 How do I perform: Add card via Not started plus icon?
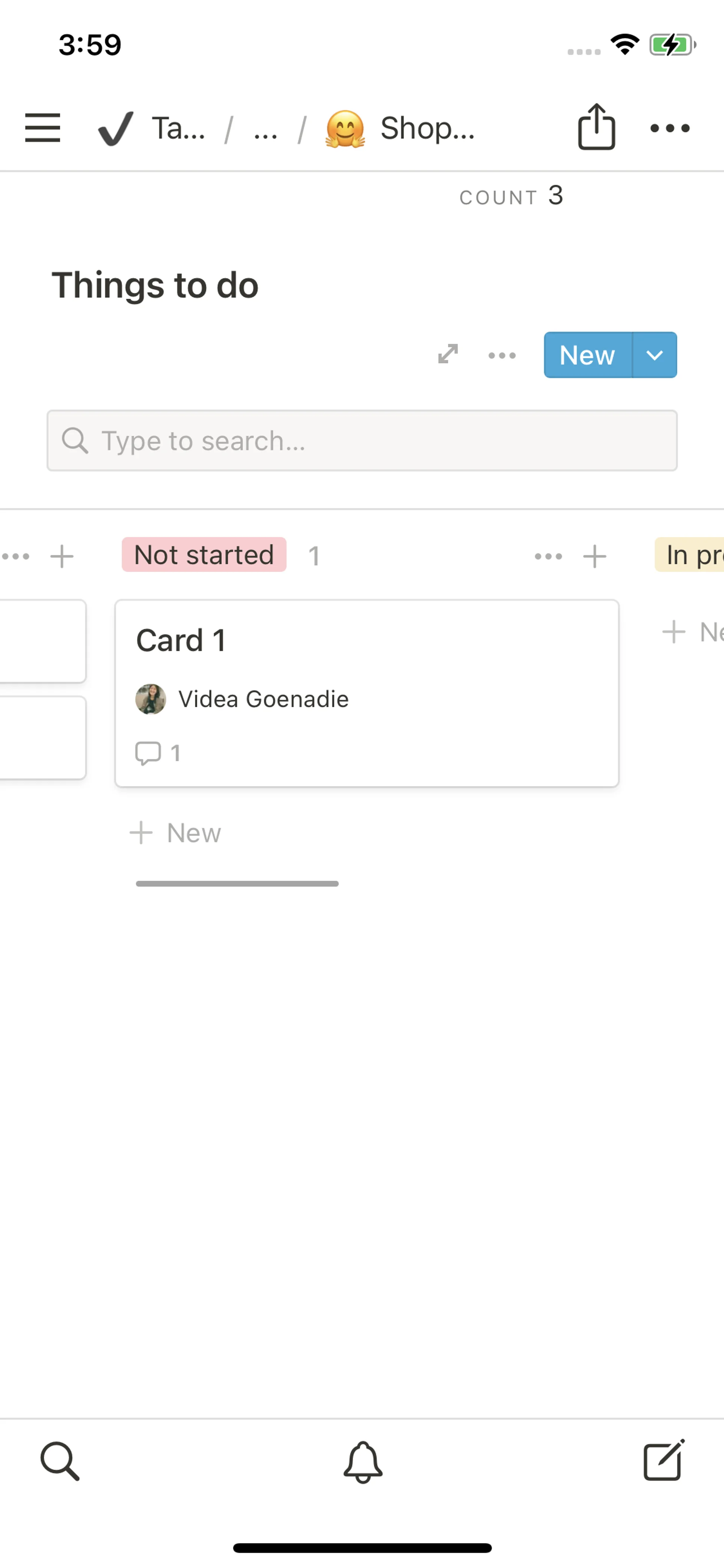coord(594,556)
